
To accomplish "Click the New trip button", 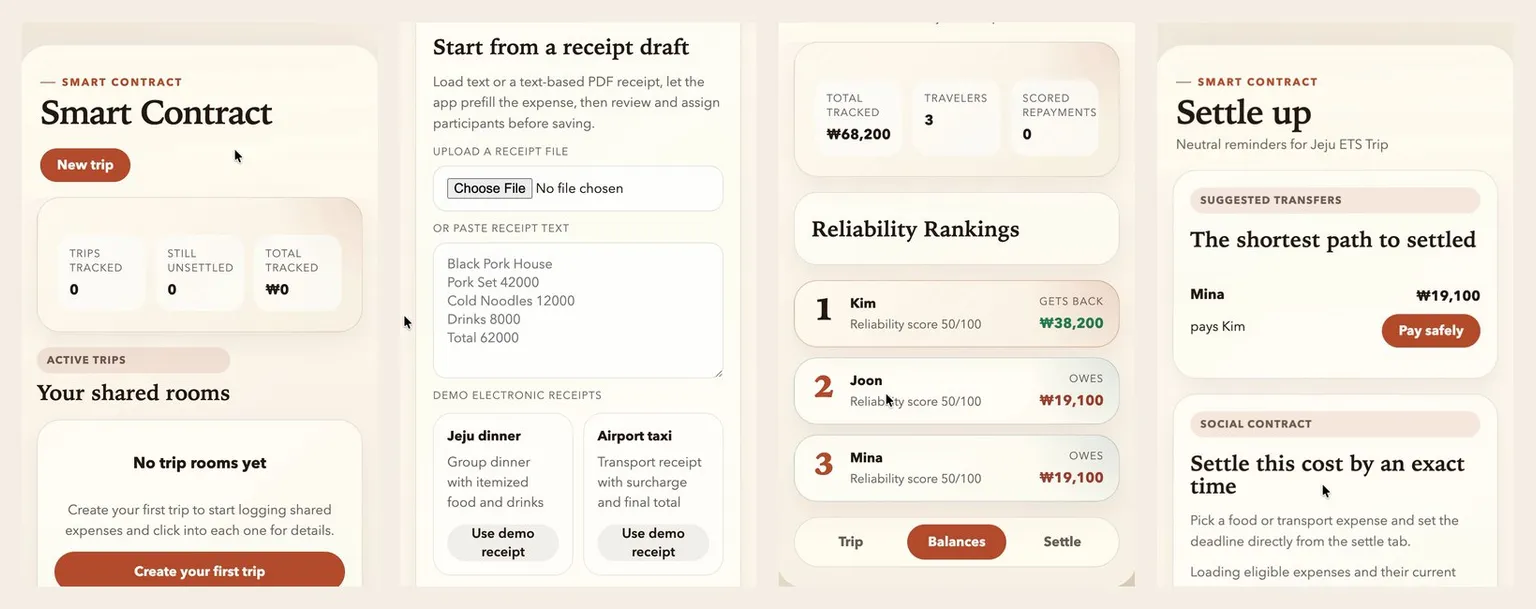I will 85,165.
